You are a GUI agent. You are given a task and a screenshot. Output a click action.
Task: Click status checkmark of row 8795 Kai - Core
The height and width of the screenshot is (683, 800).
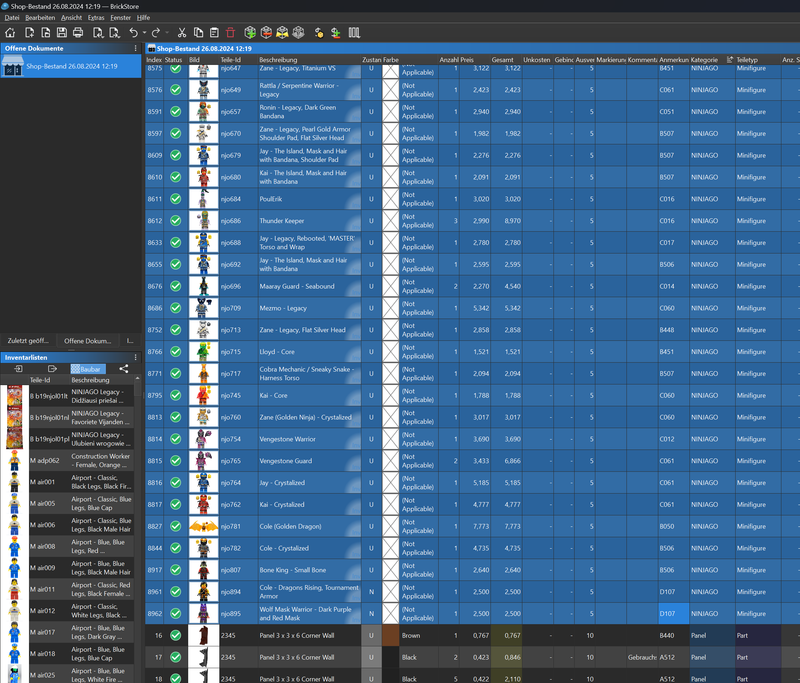[176, 395]
